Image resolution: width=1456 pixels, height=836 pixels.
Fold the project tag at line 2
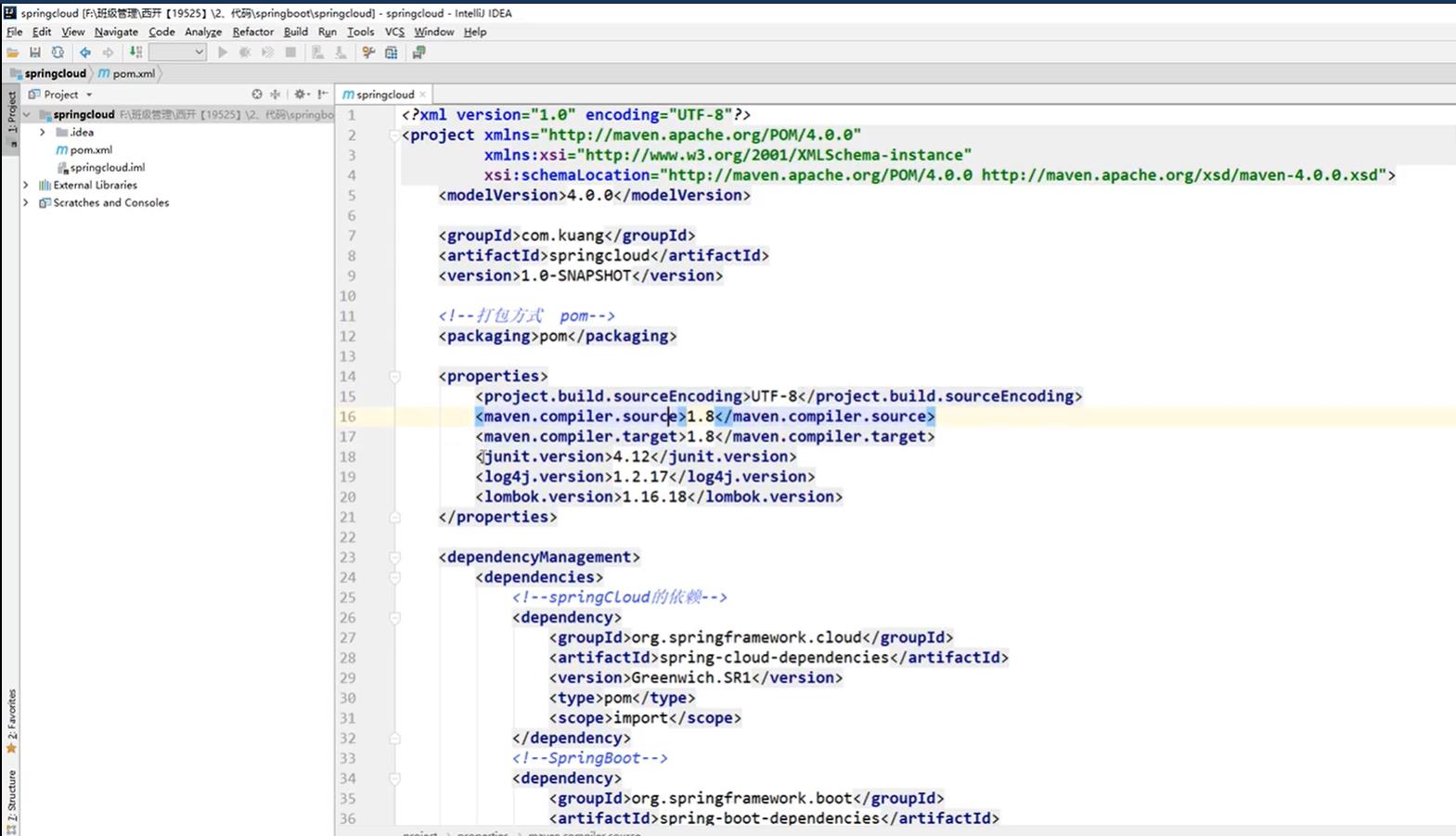pos(394,135)
